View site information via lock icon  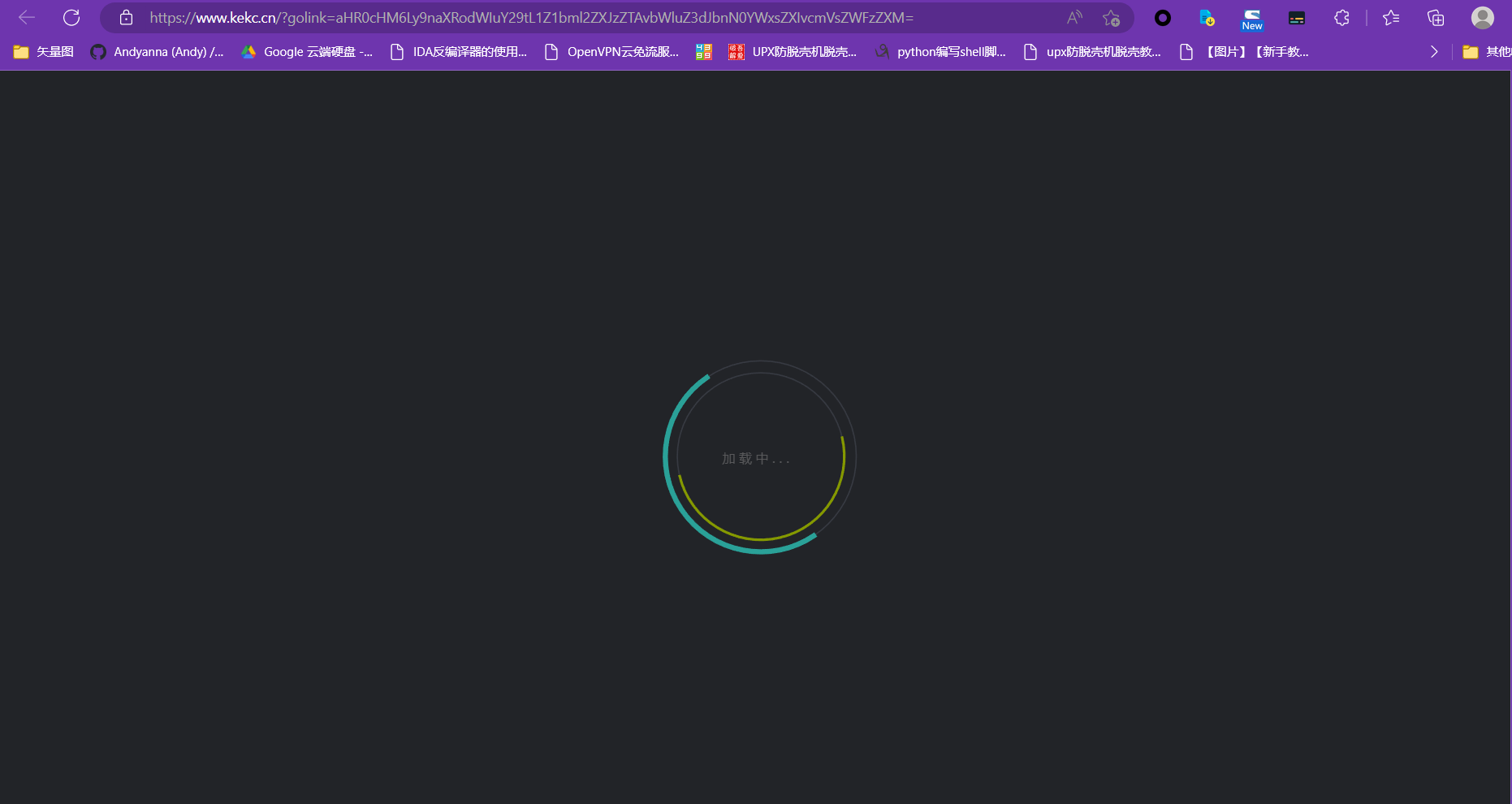(126, 18)
